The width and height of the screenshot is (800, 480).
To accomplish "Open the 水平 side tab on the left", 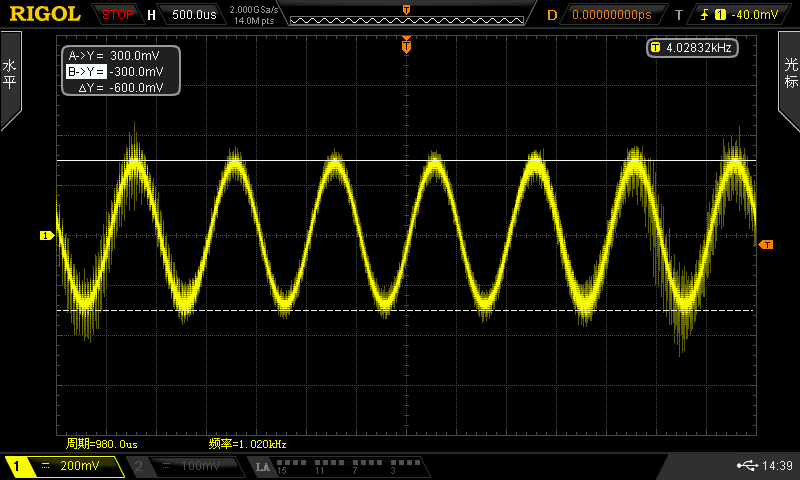I will 10,75.
